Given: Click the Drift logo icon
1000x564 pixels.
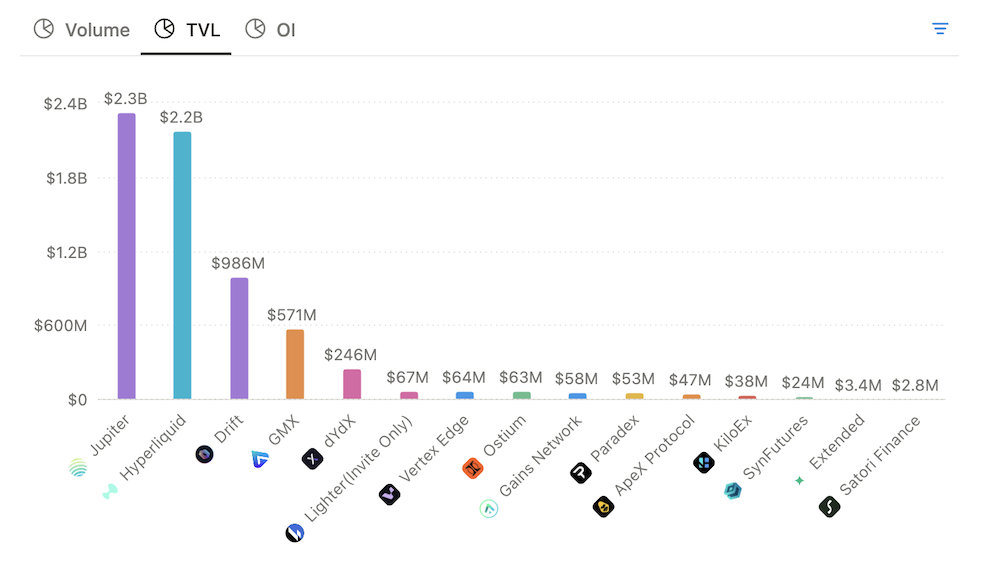Looking at the screenshot, I should [205, 454].
